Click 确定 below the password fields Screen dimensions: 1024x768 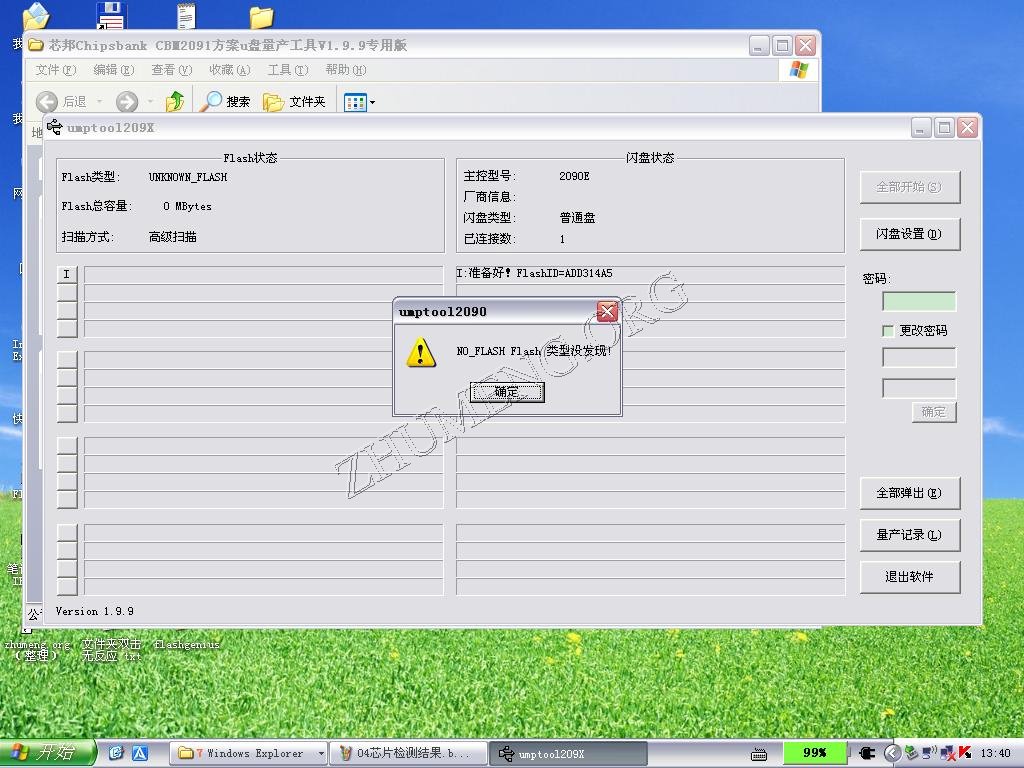coord(934,412)
